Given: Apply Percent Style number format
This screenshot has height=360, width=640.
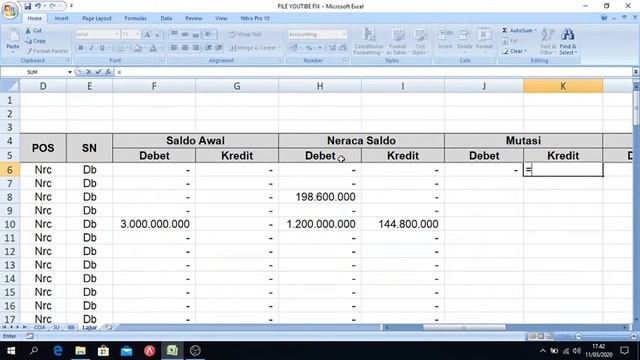Looking at the screenshot, I should point(309,48).
